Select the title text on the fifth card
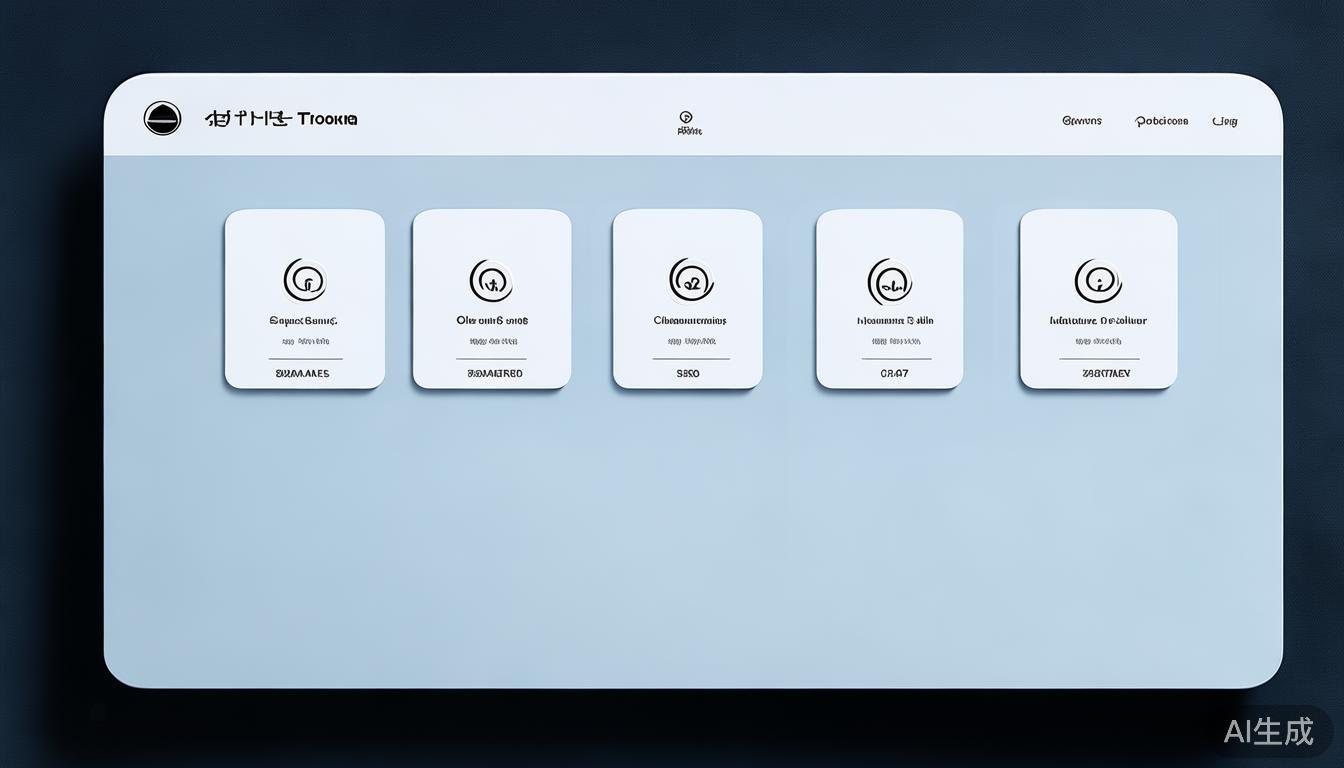1344x768 pixels. pos(1097,321)
